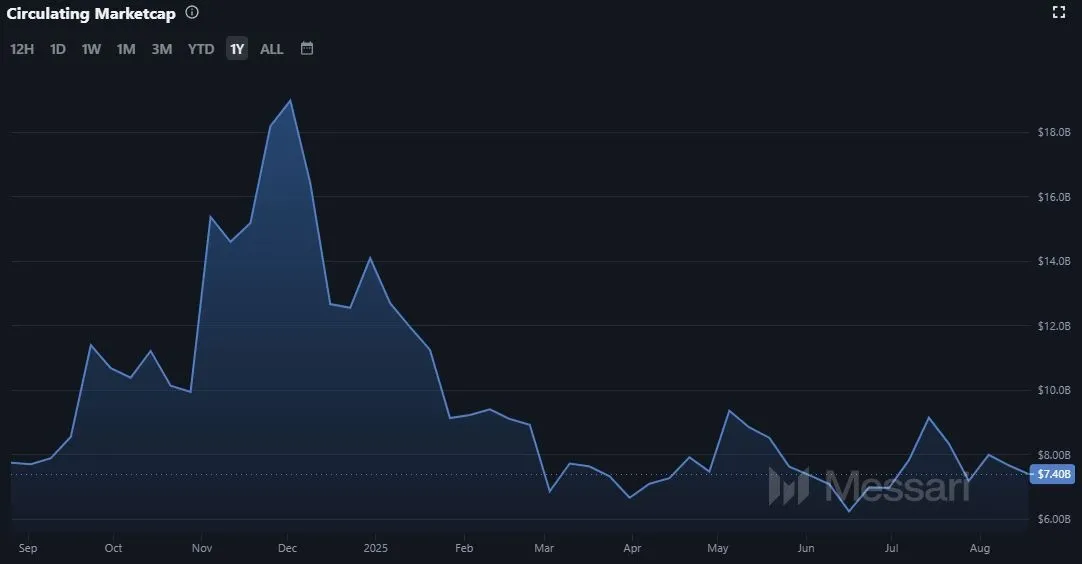This screenshot has height=564, width=1082.
Task: Open the calendar date range picker
Action: tap(307, 48)
